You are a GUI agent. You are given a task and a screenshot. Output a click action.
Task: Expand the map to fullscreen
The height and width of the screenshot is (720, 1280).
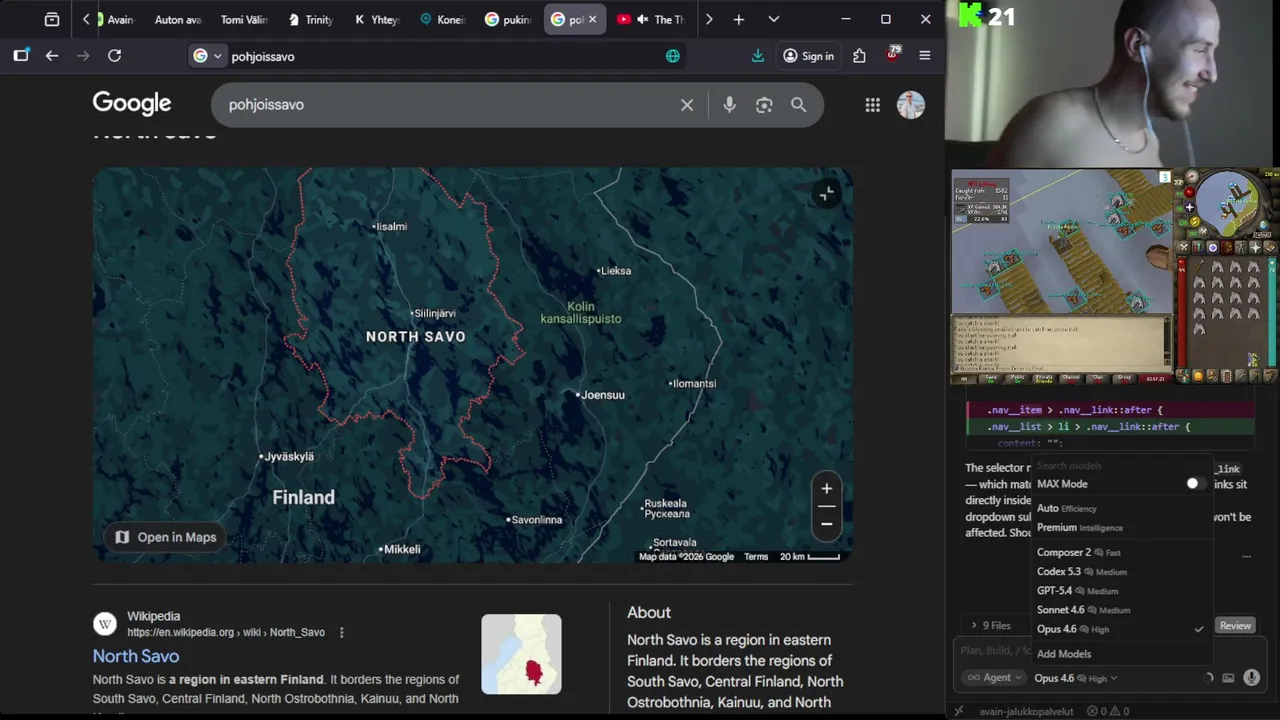(x=826, y=194)
